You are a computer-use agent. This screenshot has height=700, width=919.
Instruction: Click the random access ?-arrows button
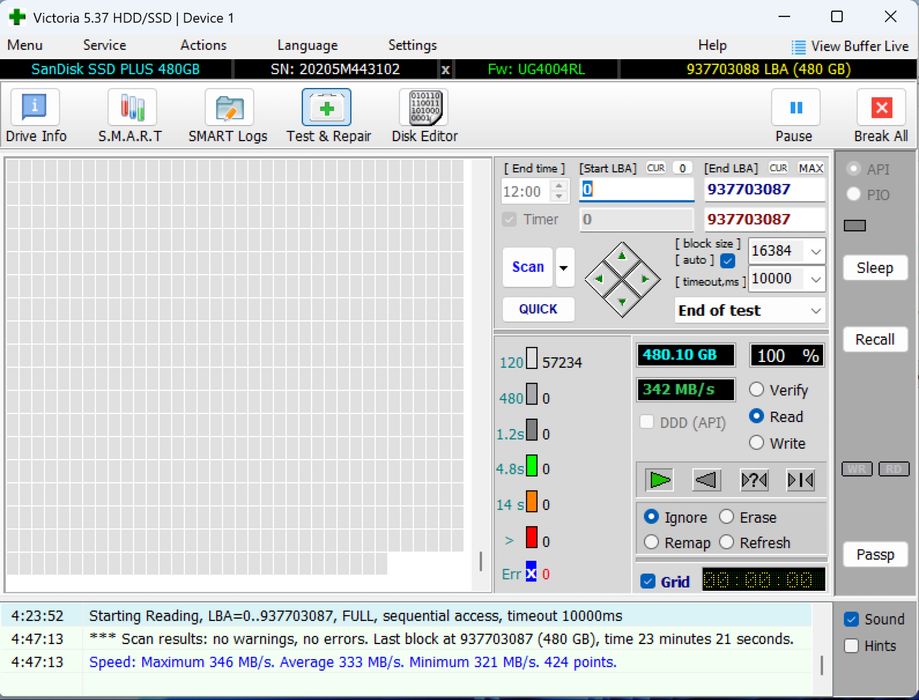coord(754,480)
